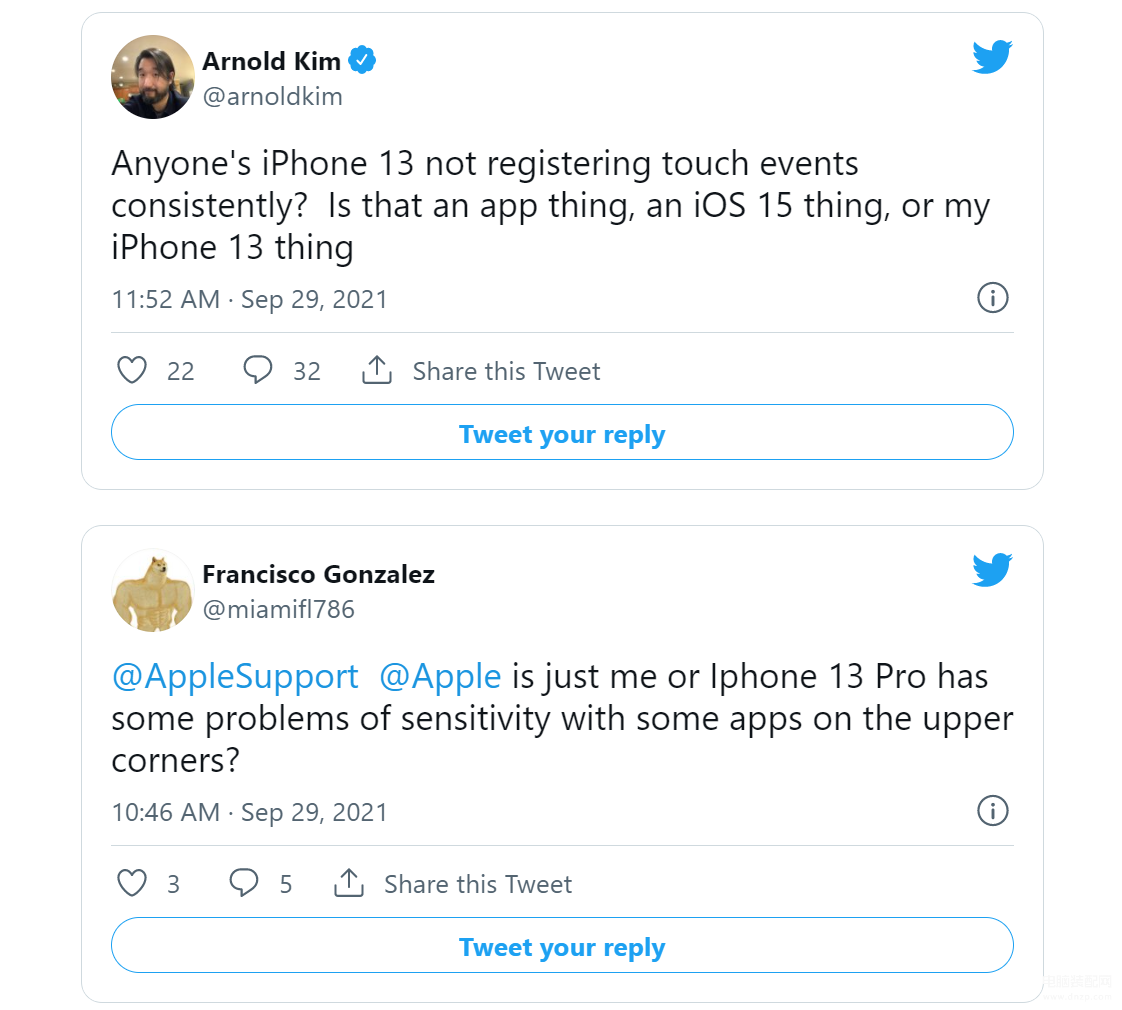Viewport: 1122px width, 1010px height.
Task: Click the share arrow icon on Arnold Kim's tweet
Action: click(x=376, y=371)
